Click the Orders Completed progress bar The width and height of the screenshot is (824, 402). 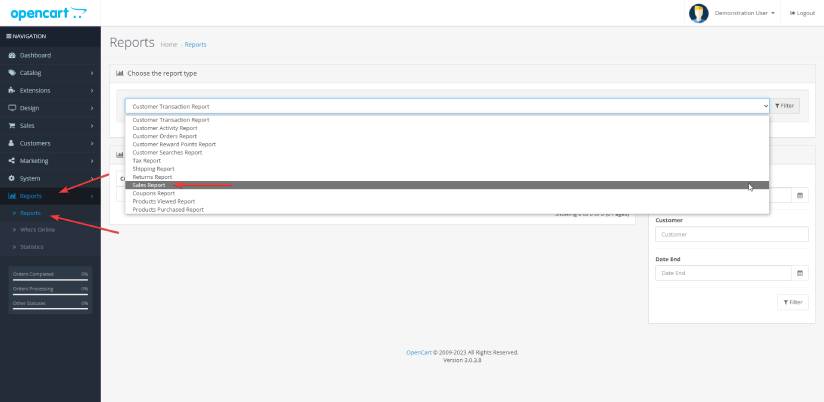[50, 279]
